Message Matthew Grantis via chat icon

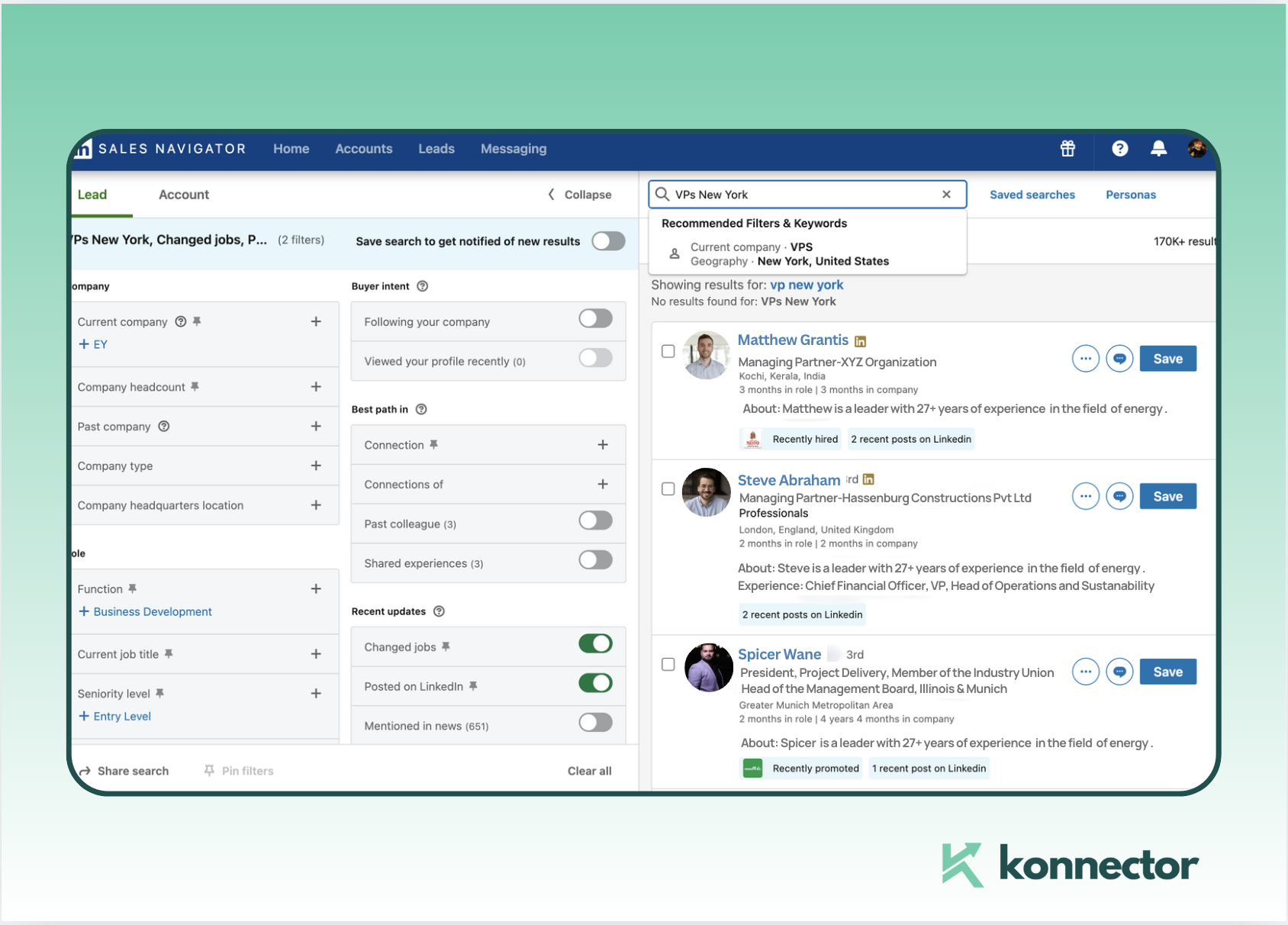[1119, 359]
